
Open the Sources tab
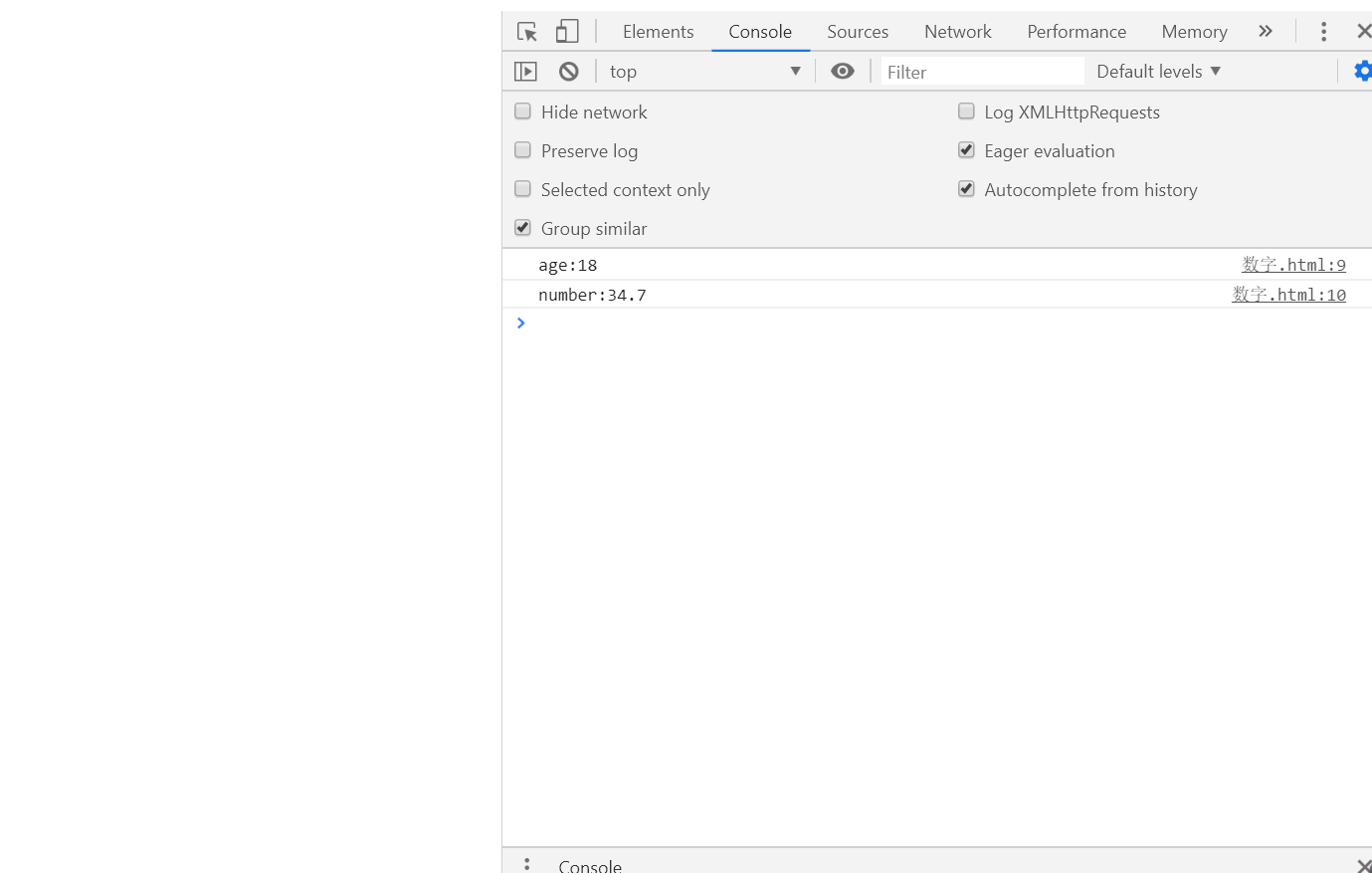858,32
